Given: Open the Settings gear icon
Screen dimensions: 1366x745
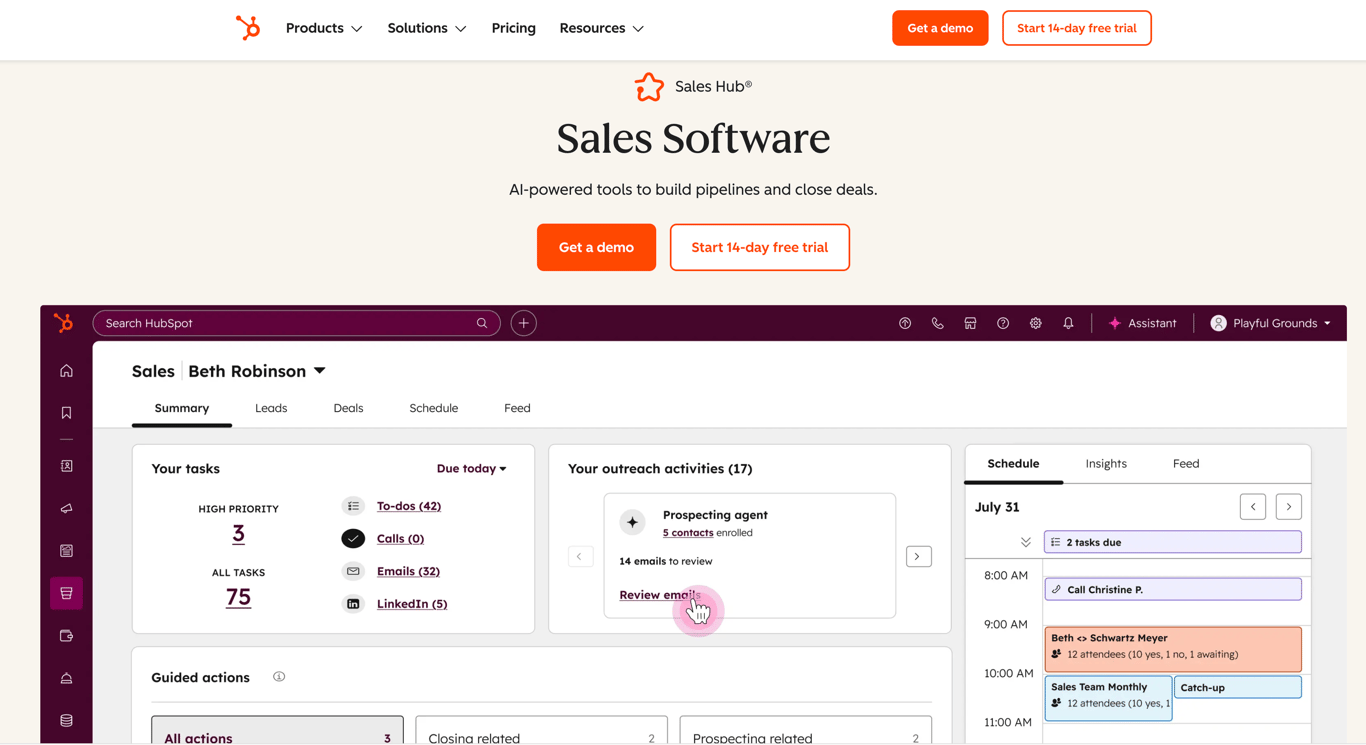Looking at the screenshot, I should tap(1036, 323).
